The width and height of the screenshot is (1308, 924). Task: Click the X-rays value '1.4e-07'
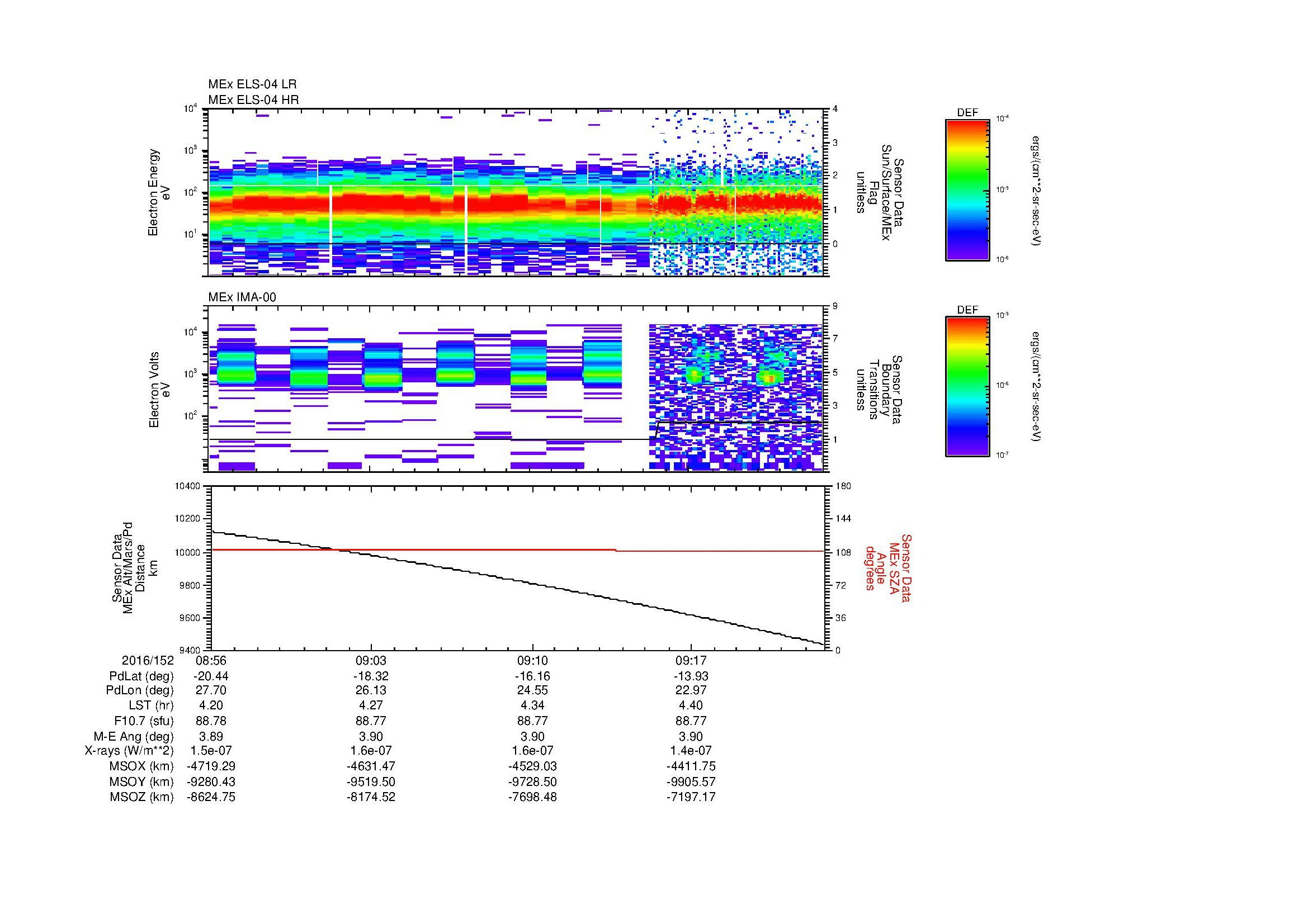(691, 751)
